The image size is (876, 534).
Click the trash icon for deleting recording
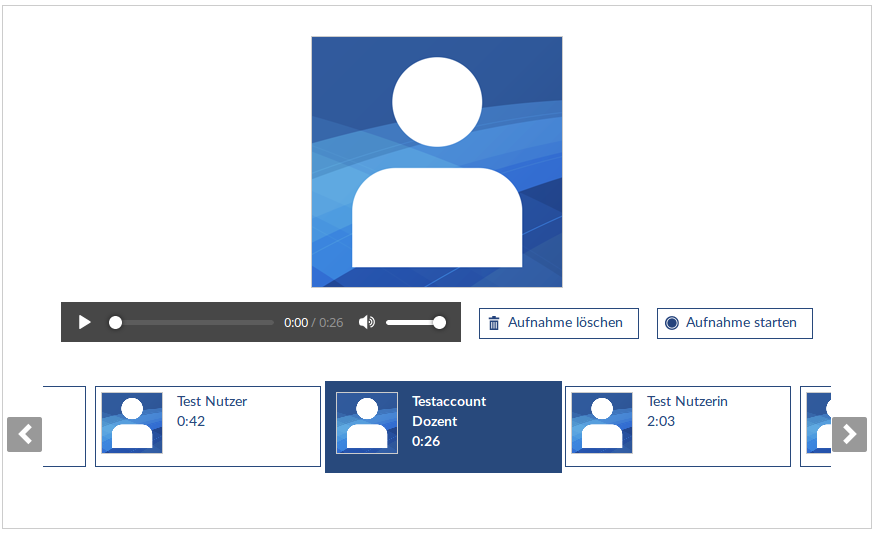[494, 323]
